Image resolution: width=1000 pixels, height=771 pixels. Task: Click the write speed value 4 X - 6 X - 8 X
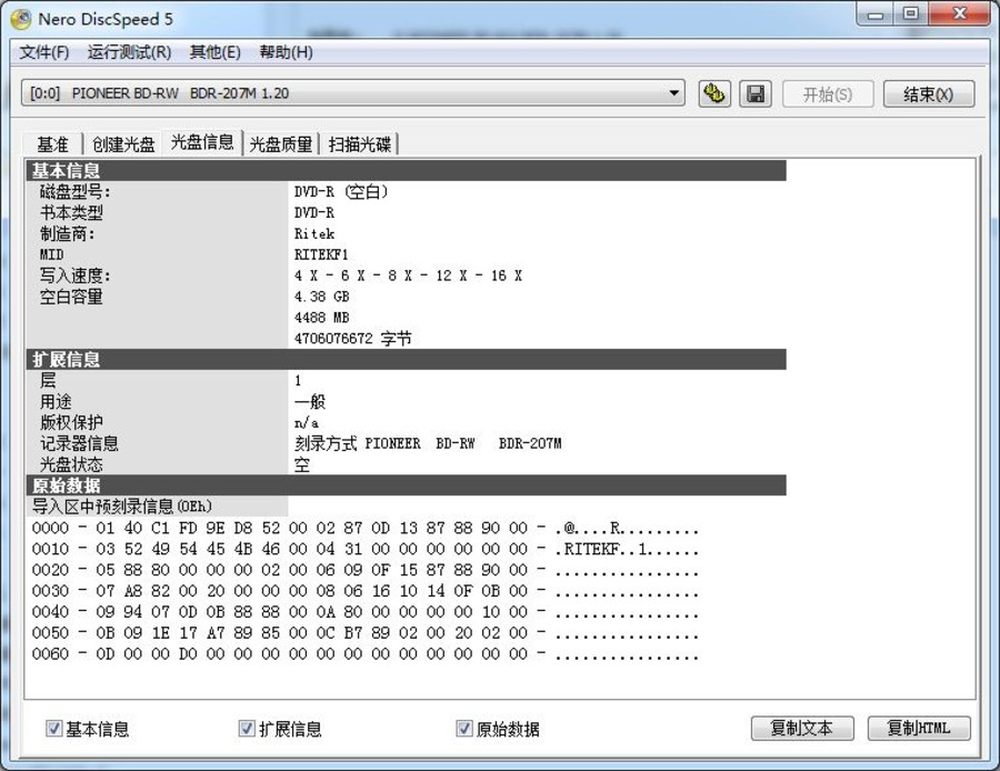tap(408, 275)
